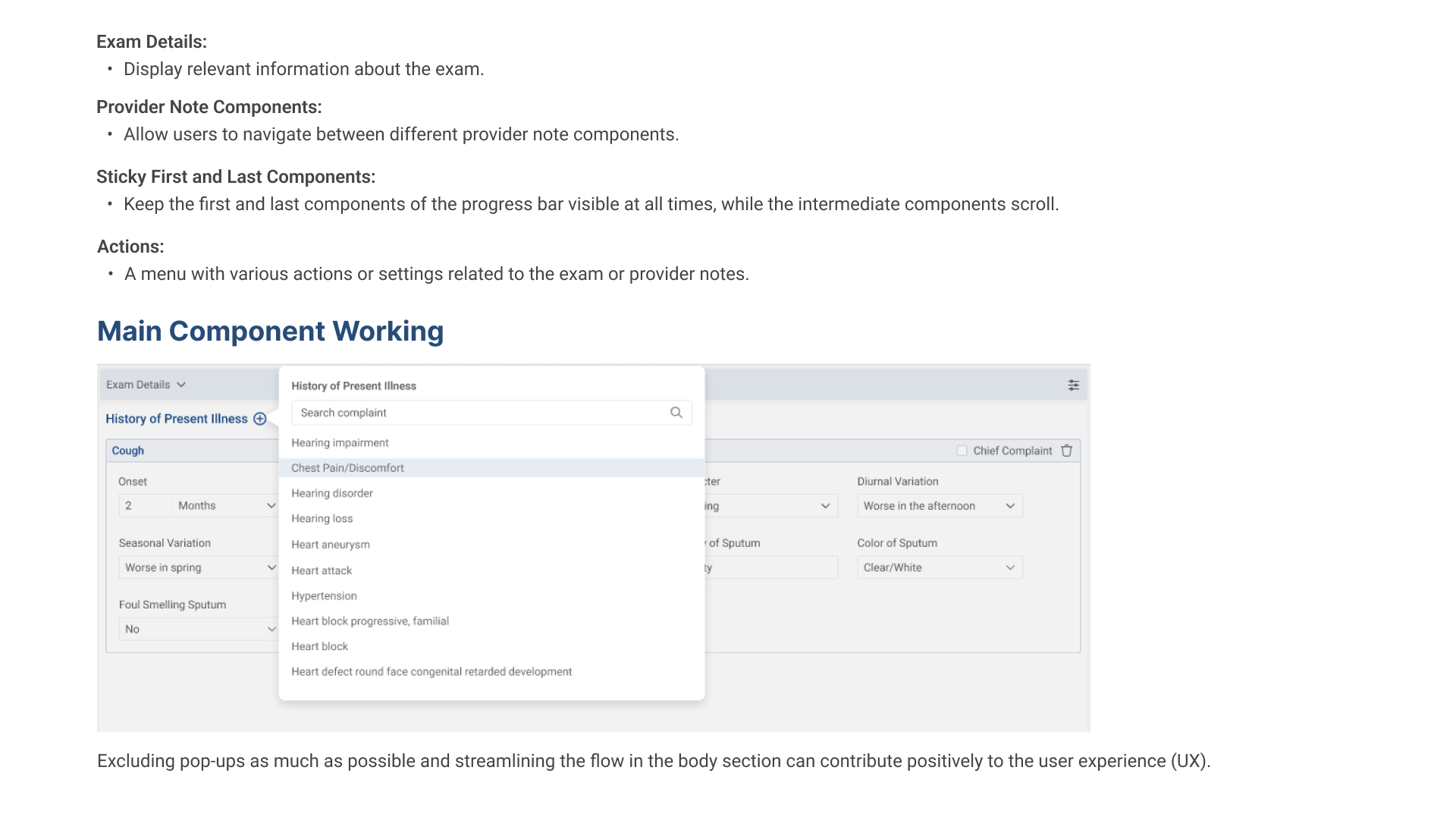Click the Quantity of Sputum field
Image resolution: width=1456 pixels, height=830 pixels.
coord(771,567)
